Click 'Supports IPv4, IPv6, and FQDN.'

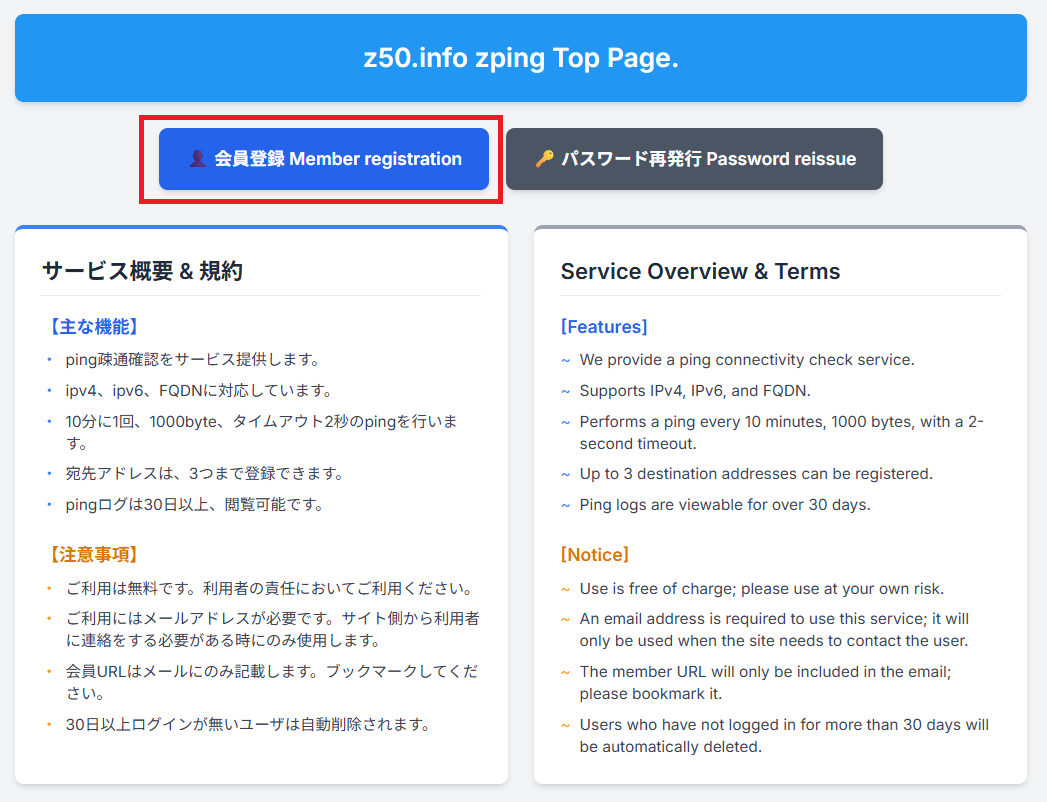(695, 390)
